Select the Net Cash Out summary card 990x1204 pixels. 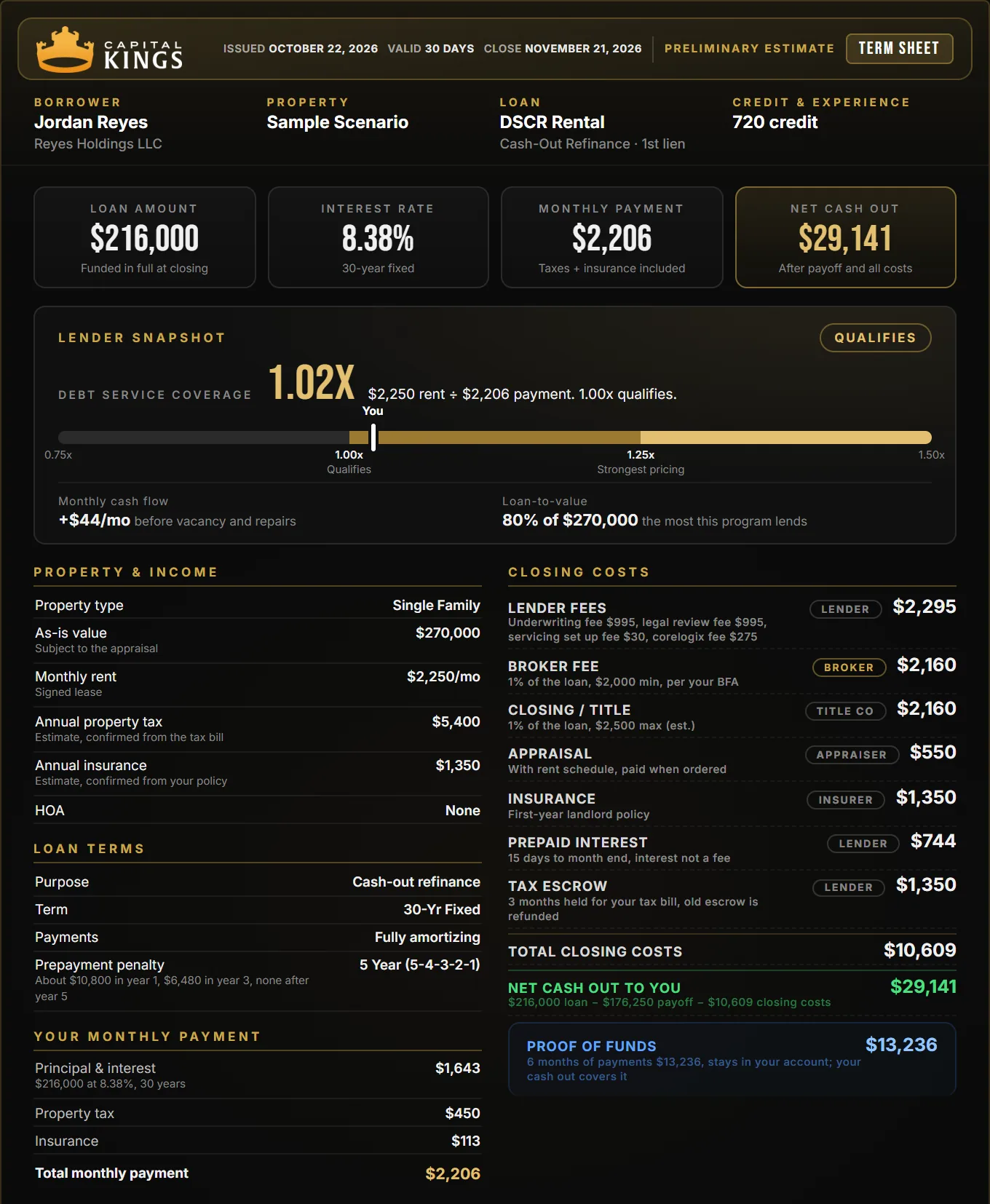pyautogui.click(x=846, y=237)
